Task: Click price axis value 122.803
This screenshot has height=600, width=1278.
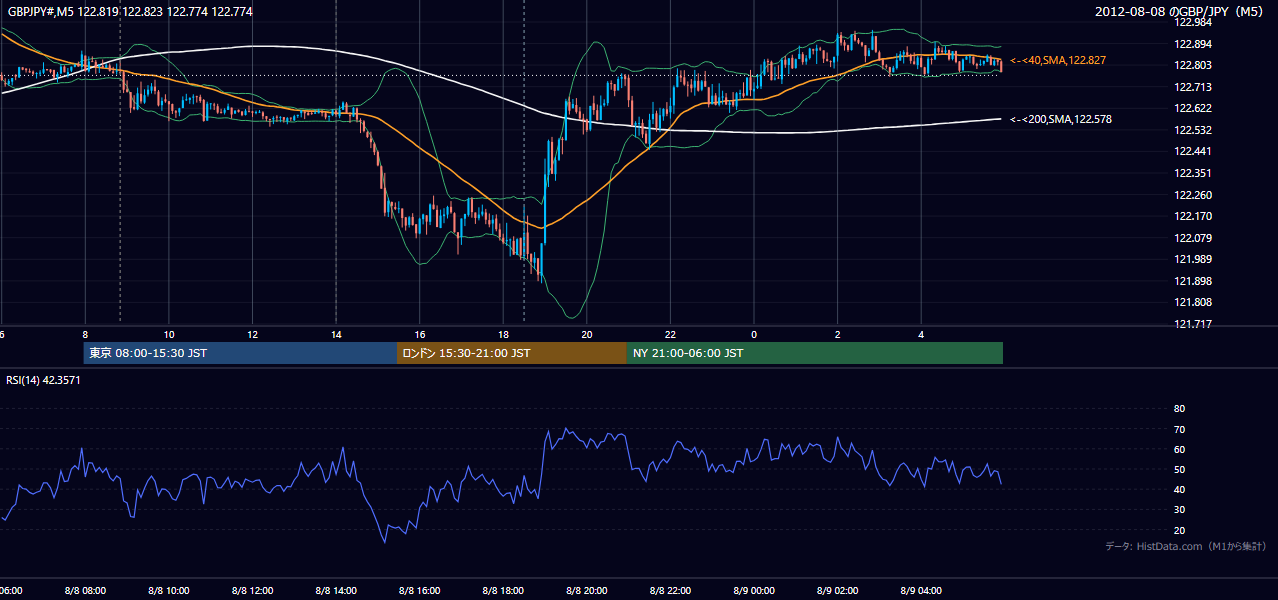Action: click(x=1192, y=65)
